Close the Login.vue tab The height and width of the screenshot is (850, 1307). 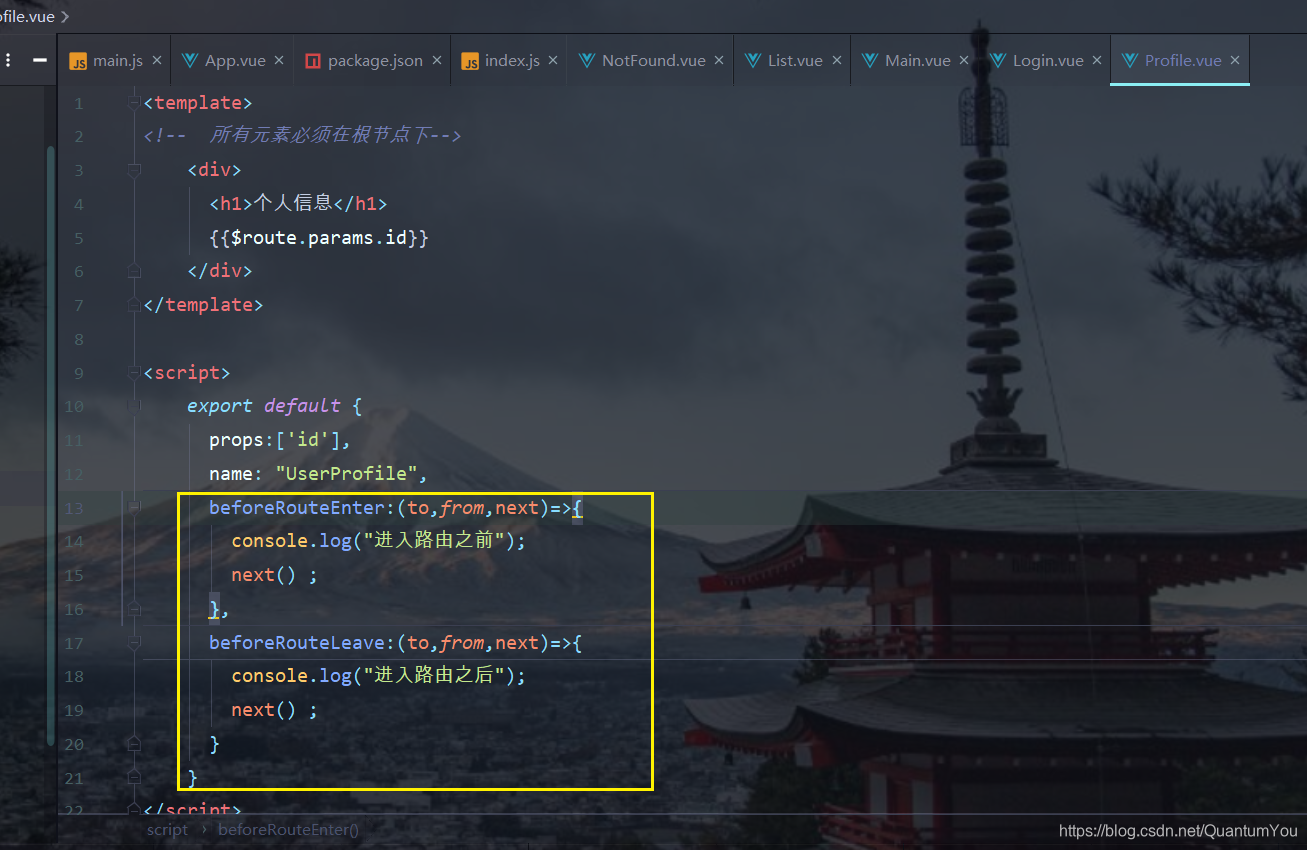point(1097,61)
